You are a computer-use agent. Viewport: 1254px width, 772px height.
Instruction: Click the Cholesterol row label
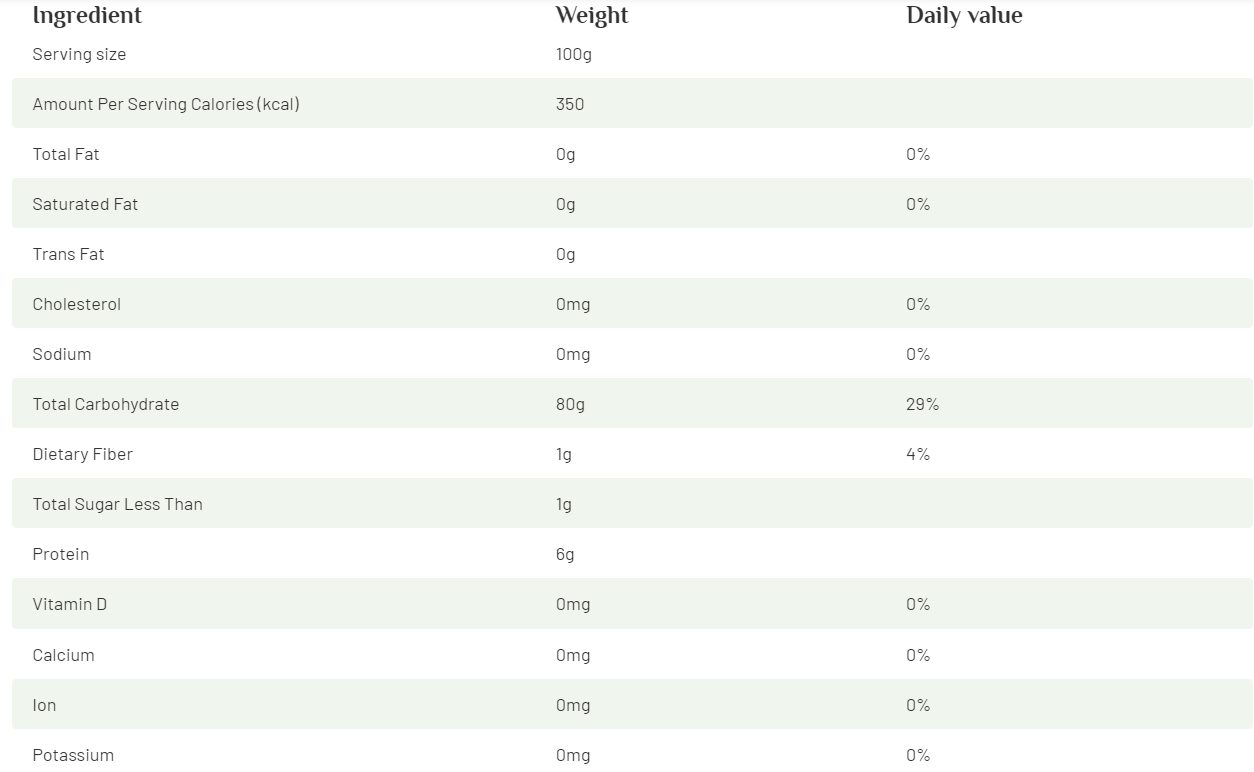coord(76,304)
